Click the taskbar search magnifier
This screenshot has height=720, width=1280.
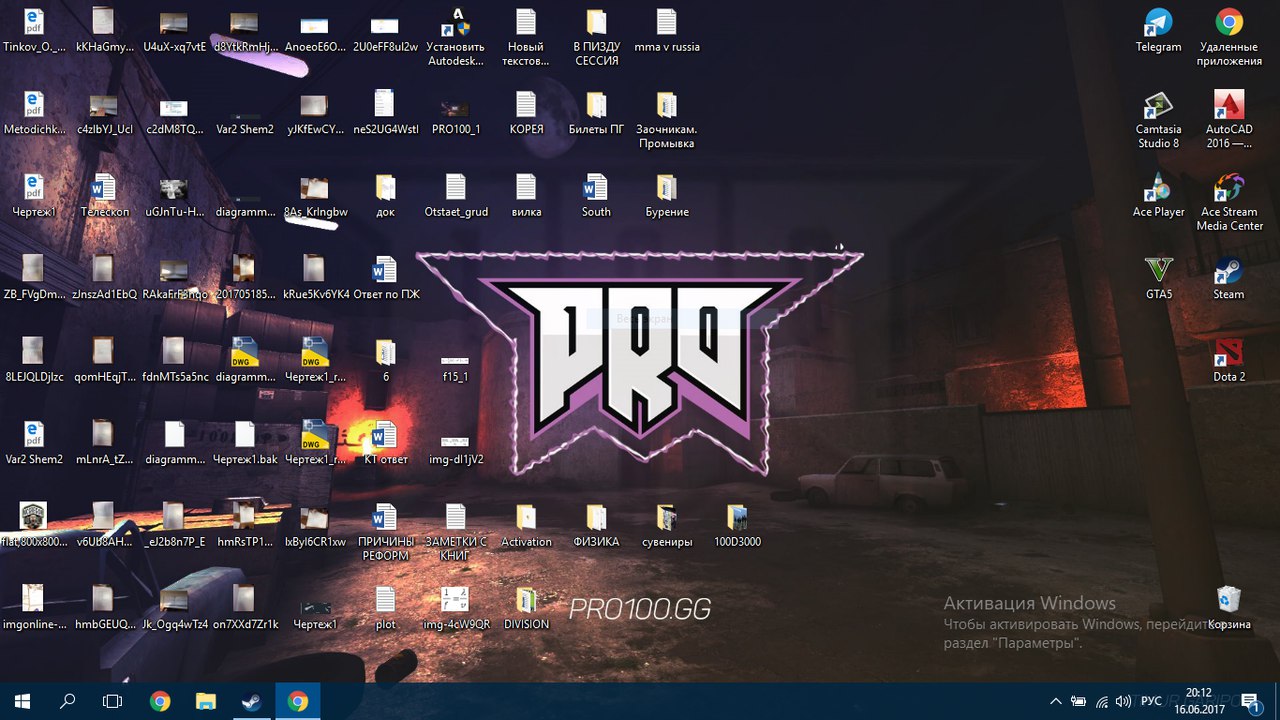coord(68,701)
